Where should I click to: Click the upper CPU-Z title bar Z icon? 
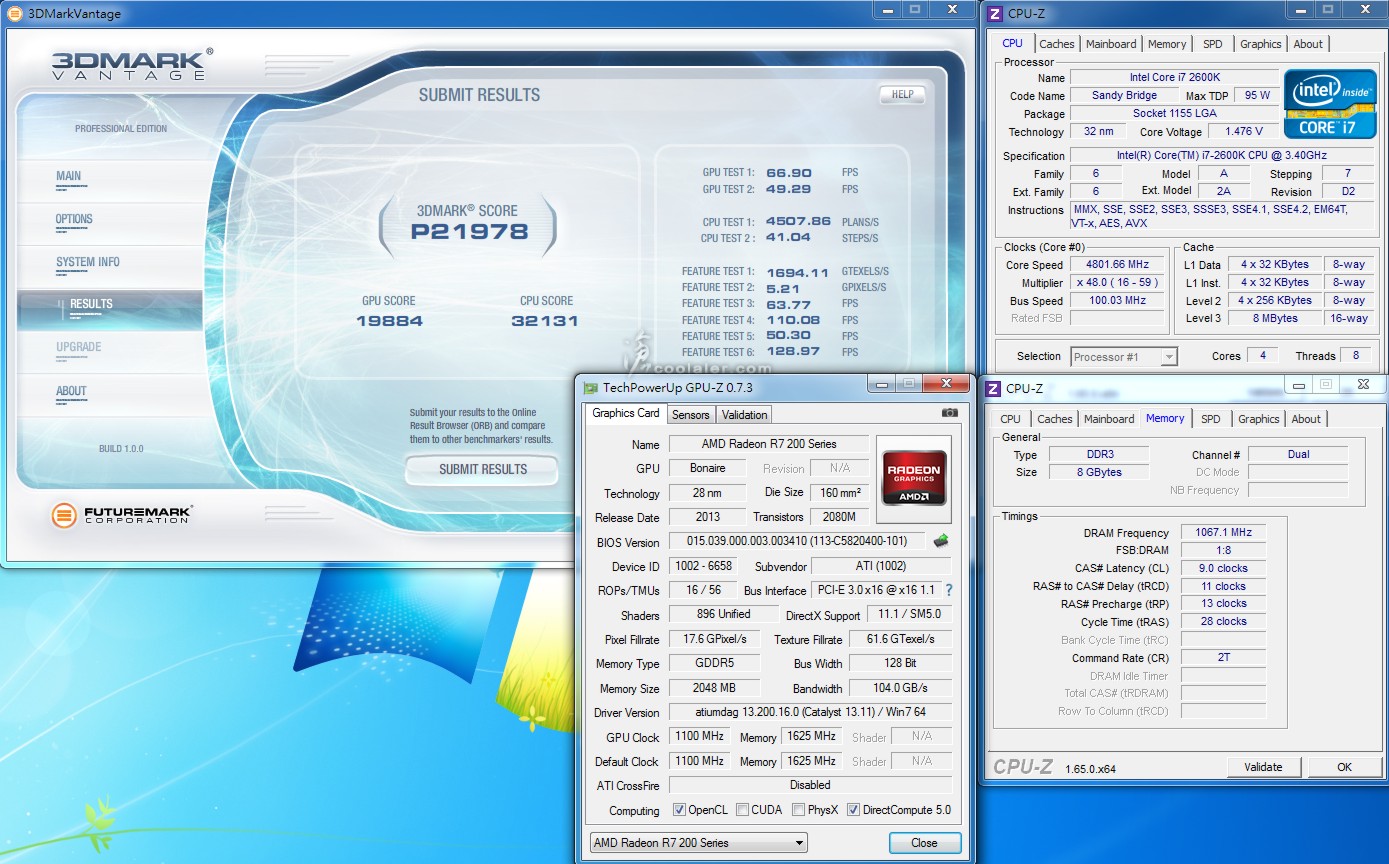tap(994, 13)
